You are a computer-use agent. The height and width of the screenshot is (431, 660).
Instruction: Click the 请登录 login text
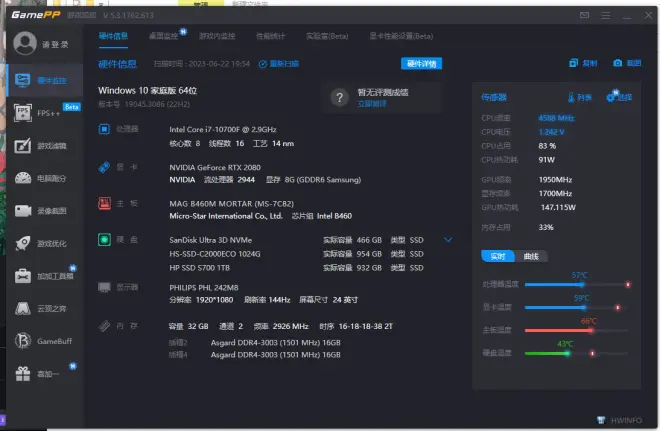coord(55,45)
